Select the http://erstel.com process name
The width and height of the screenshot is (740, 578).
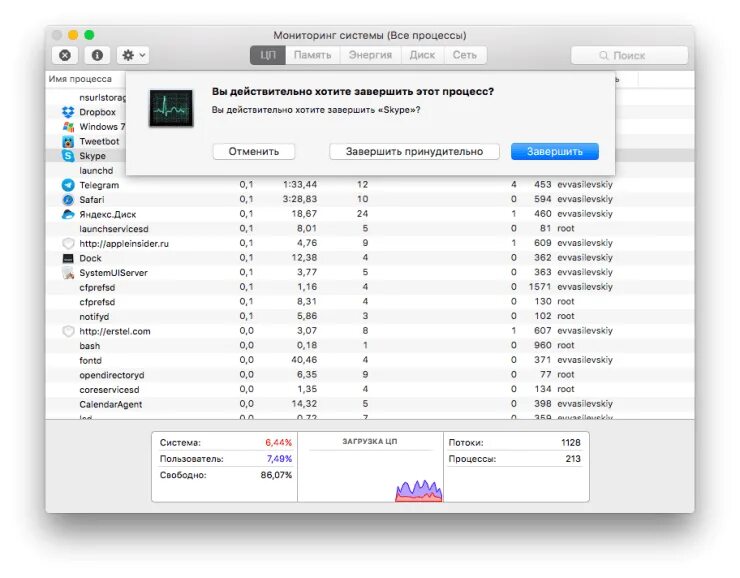pos(115,331)
